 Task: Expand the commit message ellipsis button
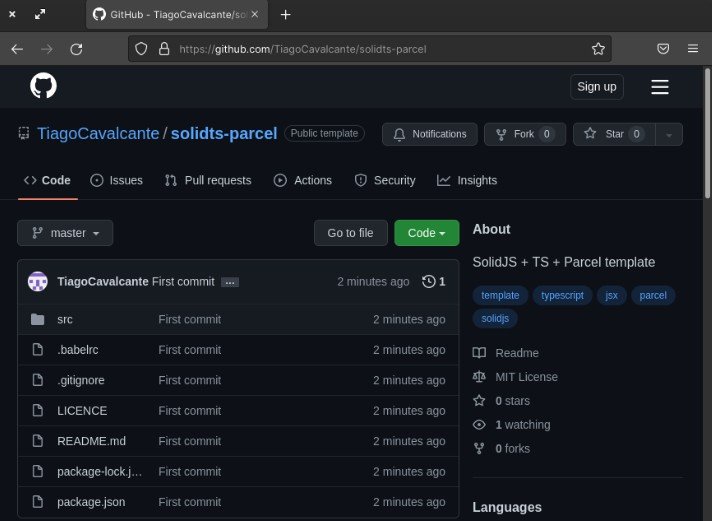click(x=230, y=283)
